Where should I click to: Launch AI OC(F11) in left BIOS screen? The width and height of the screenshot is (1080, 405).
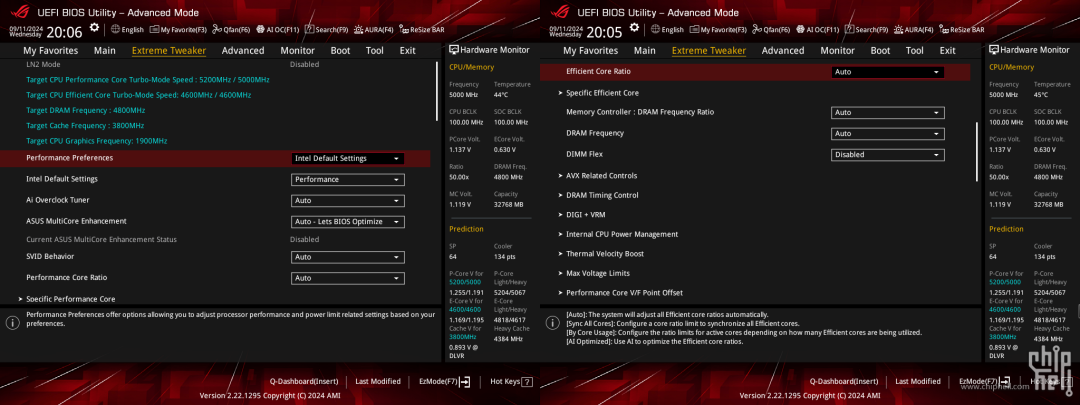(x=278, y=30)
